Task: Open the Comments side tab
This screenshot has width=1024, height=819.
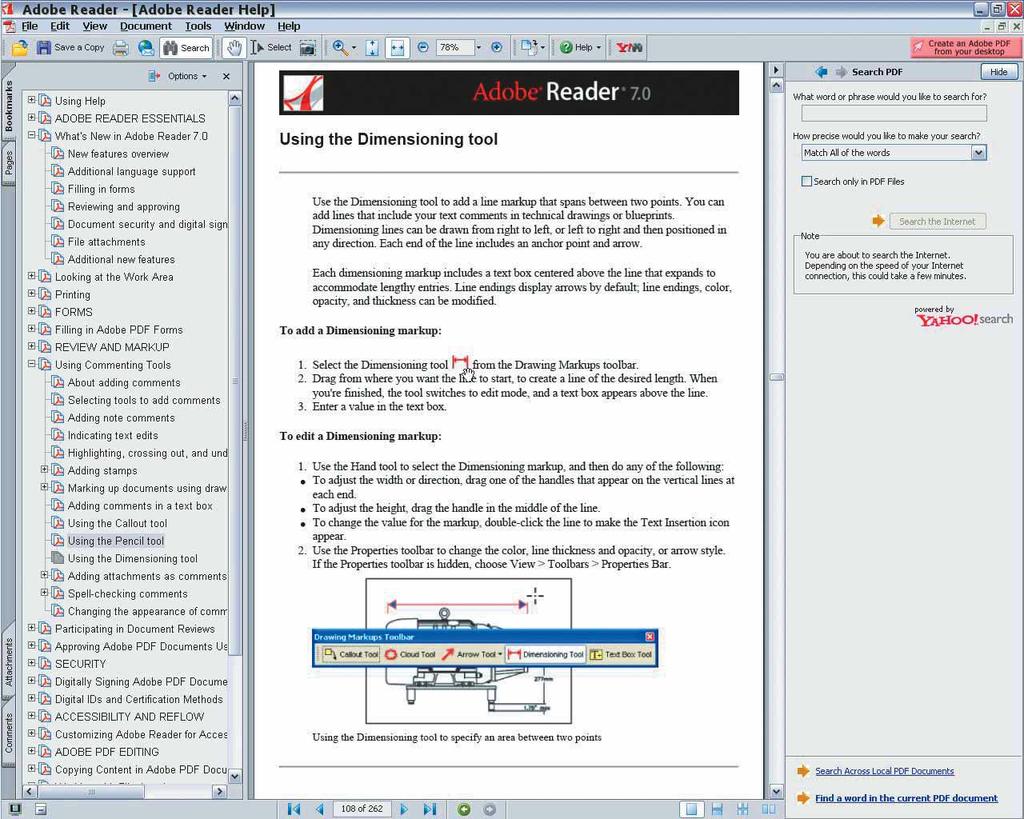Action: click(x=8, y=732)
